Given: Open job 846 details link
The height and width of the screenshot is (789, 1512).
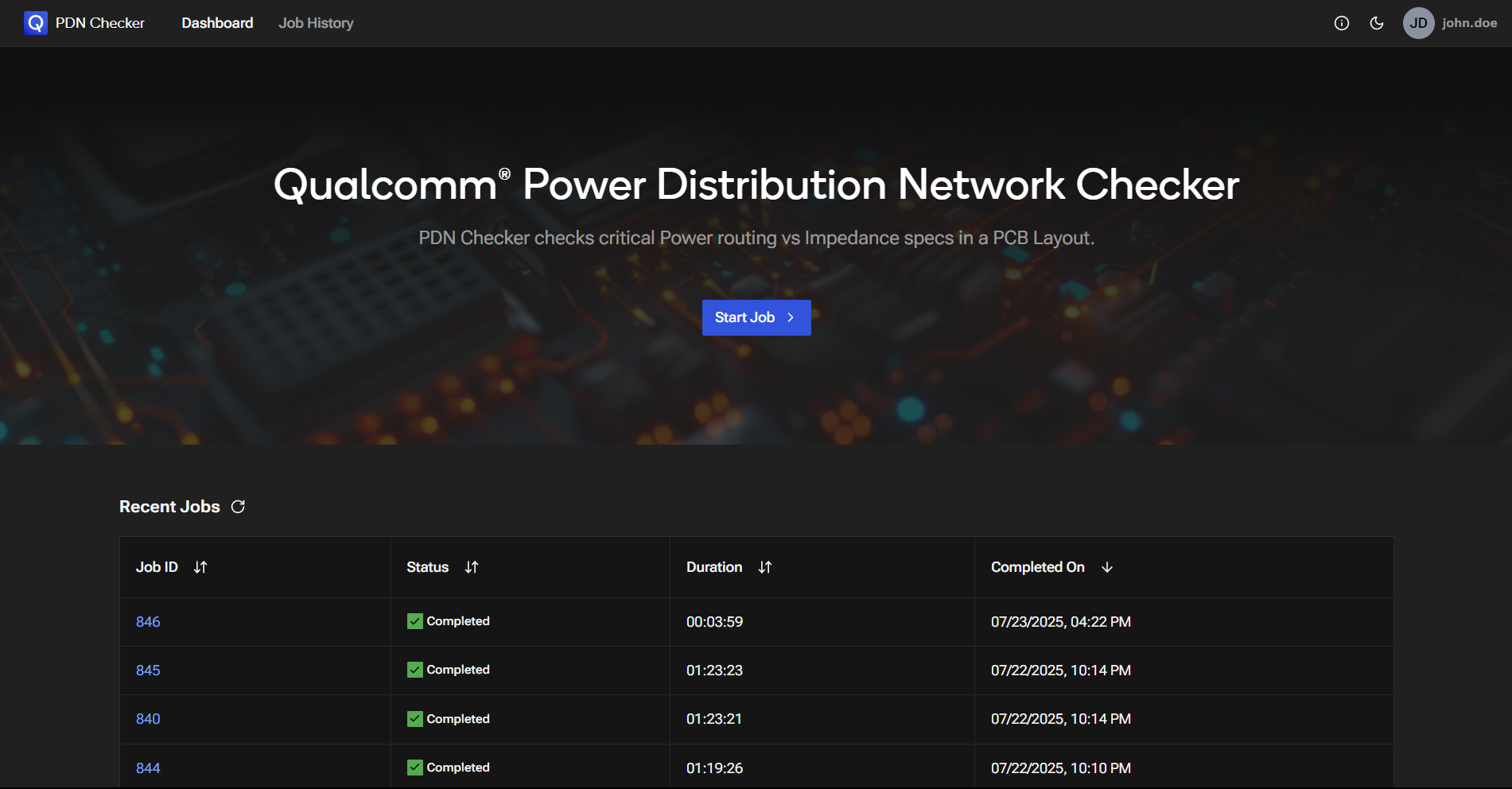Looking at the screenshot, I should (x=148, y=622).
